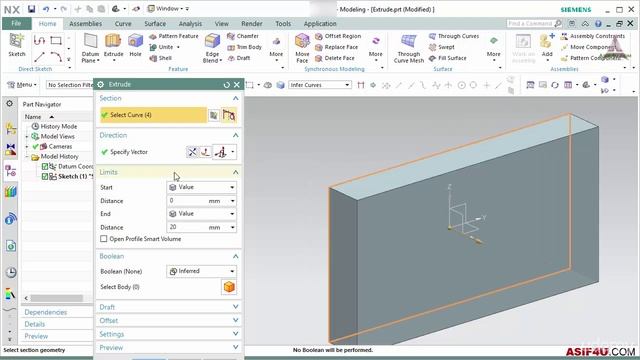Open the Details panel in Part Navigator
640x360 pixels.
(x=35, y=324)
